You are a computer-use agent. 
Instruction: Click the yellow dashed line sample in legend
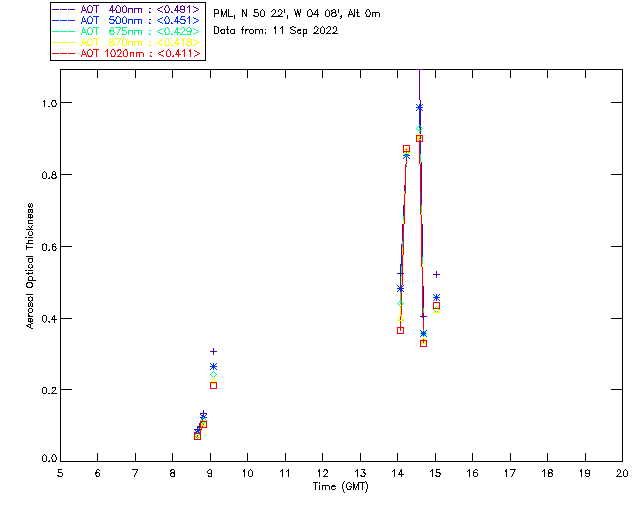tap(64, 42)
